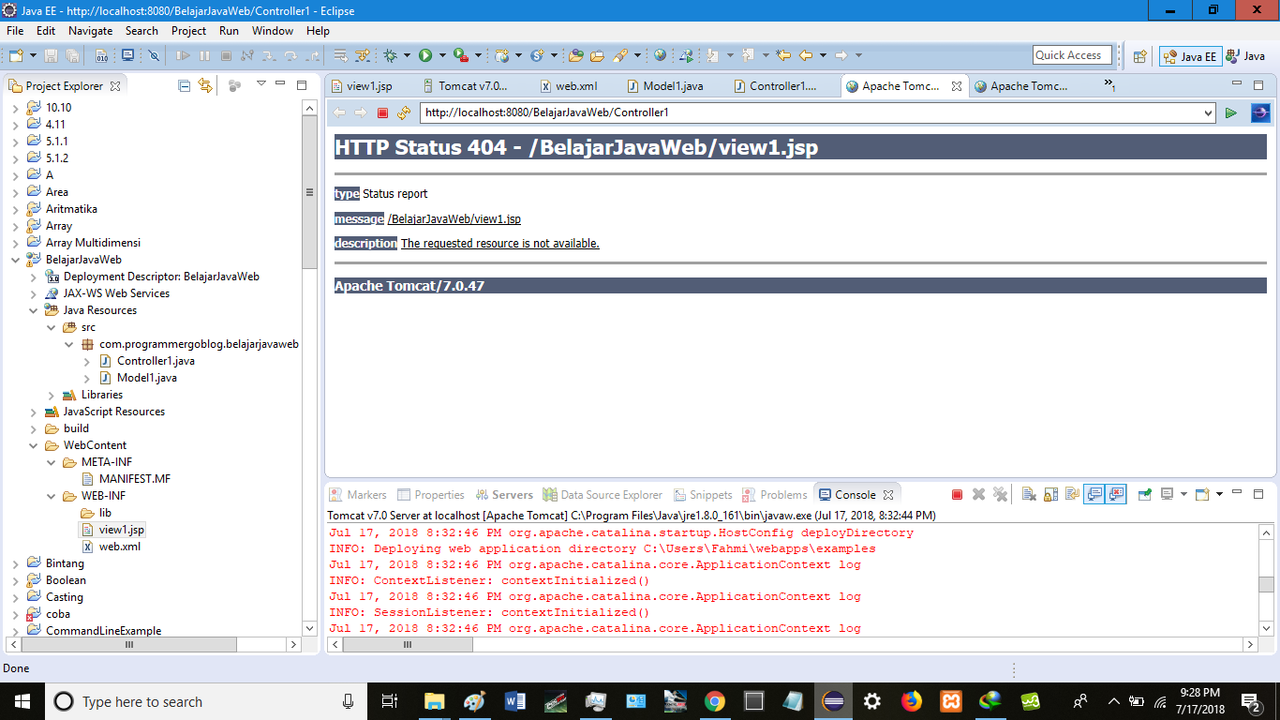Click the Open Web Browser globe icon
This screenshot has height=720, width=1280.
[x=661, y=55]
